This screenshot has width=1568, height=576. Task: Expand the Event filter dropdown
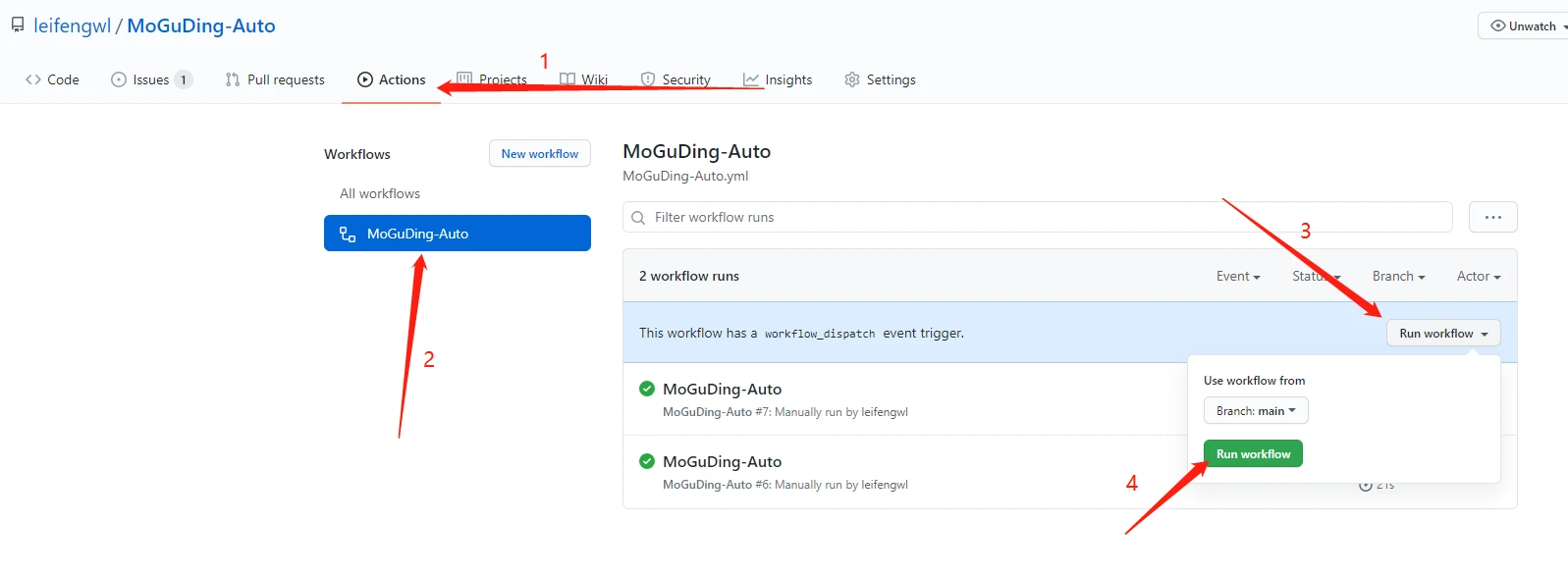point(1238,276)
